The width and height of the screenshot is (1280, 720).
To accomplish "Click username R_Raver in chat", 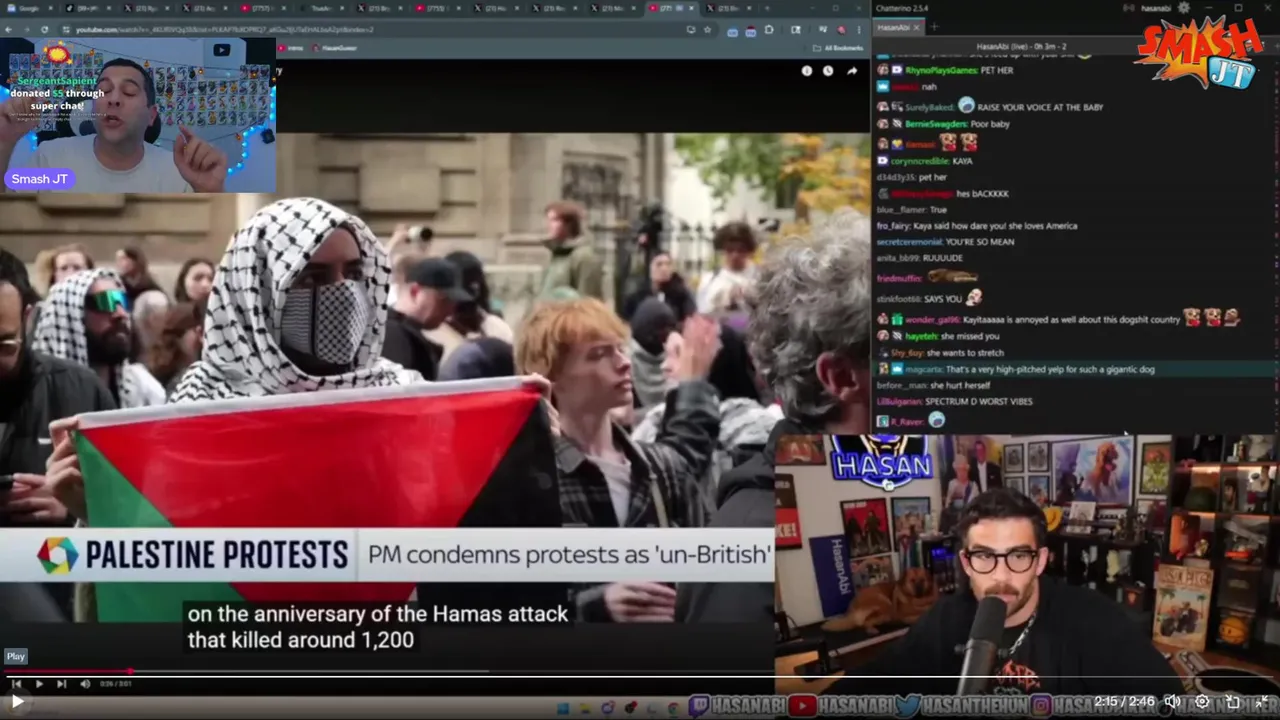I will pyautogui.click(x=907, y=421).
